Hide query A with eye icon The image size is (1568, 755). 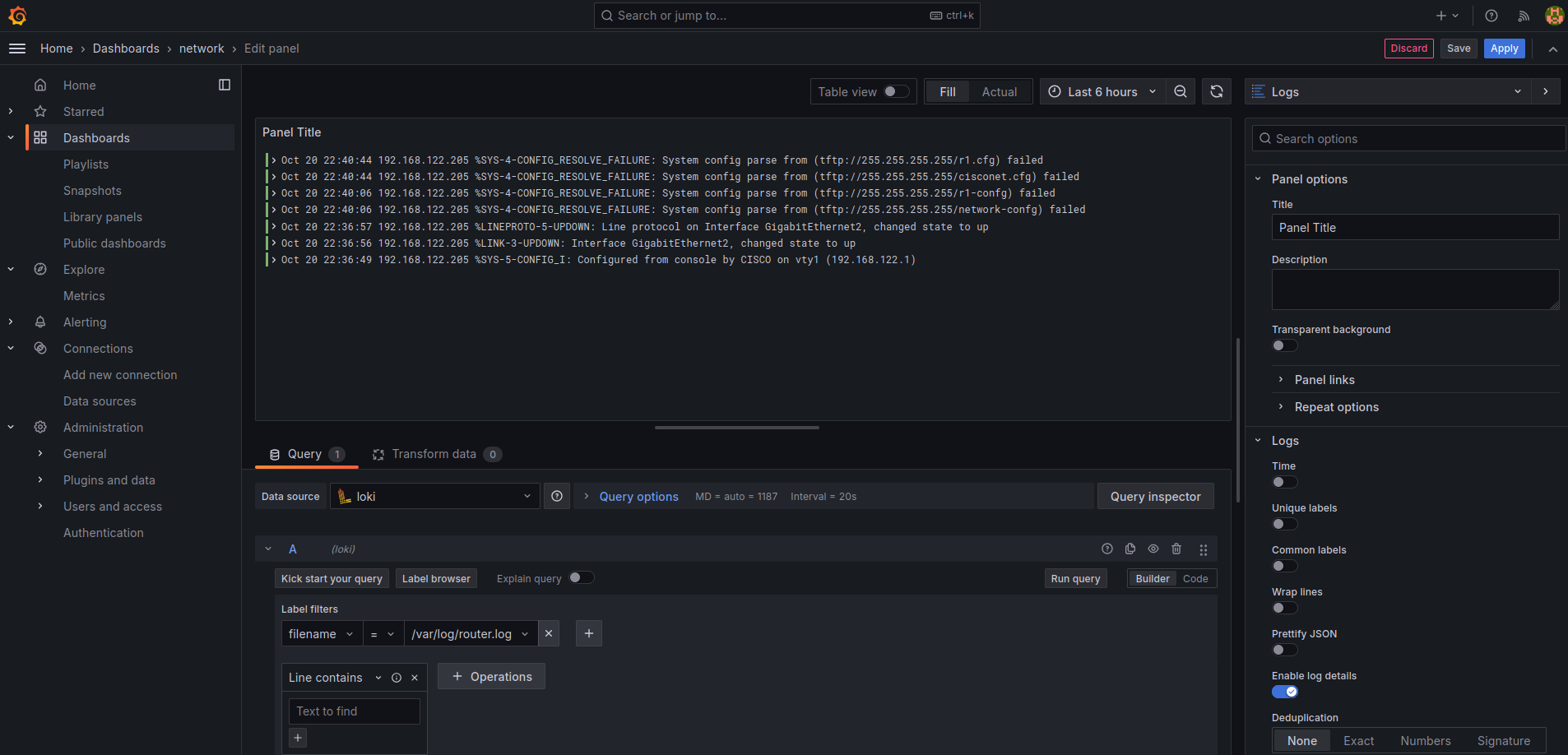click(1153, 549)
